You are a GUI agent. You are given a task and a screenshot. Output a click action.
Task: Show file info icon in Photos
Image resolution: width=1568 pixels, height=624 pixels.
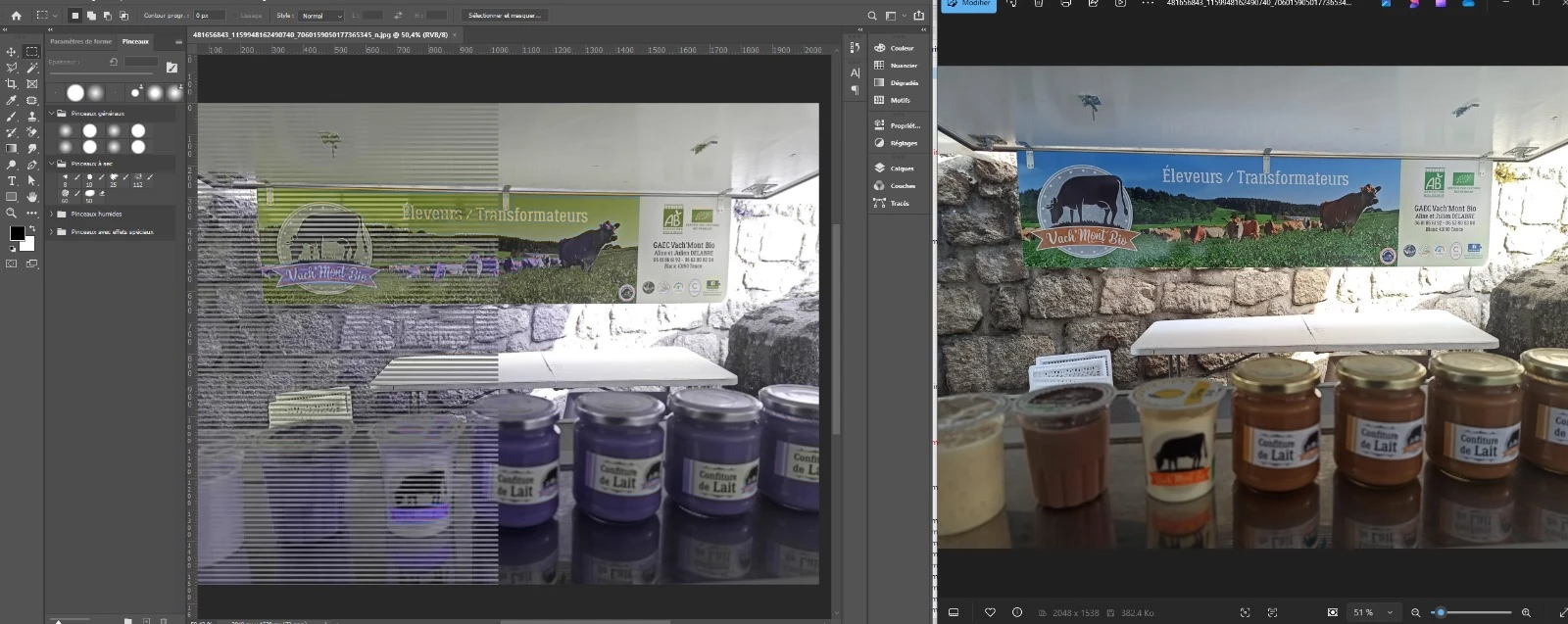[1017, 612]
